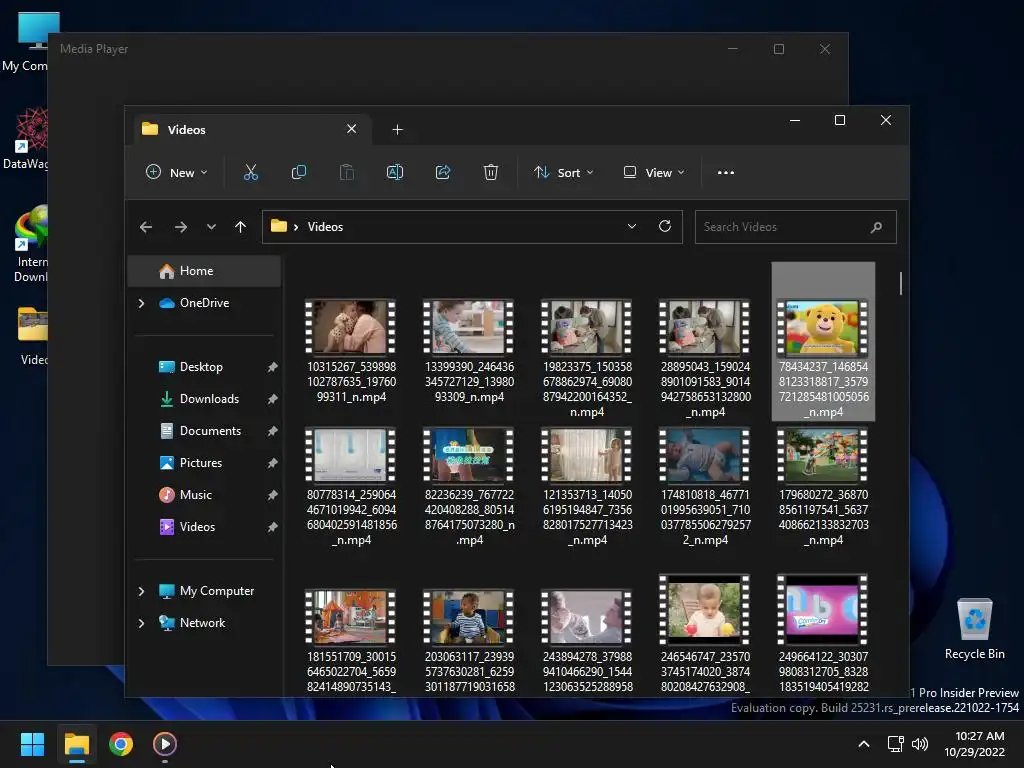The height and width of the screenshot is (768, 1024).
Task: Click the Rename icon in toolbar
Action: [x=394, y=172]
